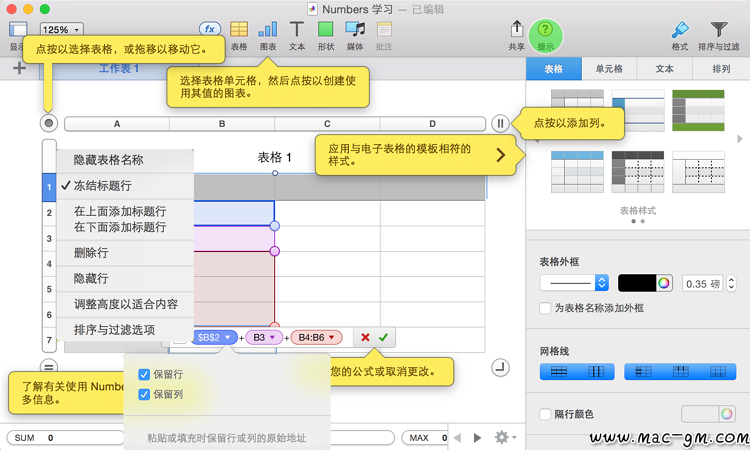
Task: Choose 在下面添加标题行 menu item
Action: (125, 227)
